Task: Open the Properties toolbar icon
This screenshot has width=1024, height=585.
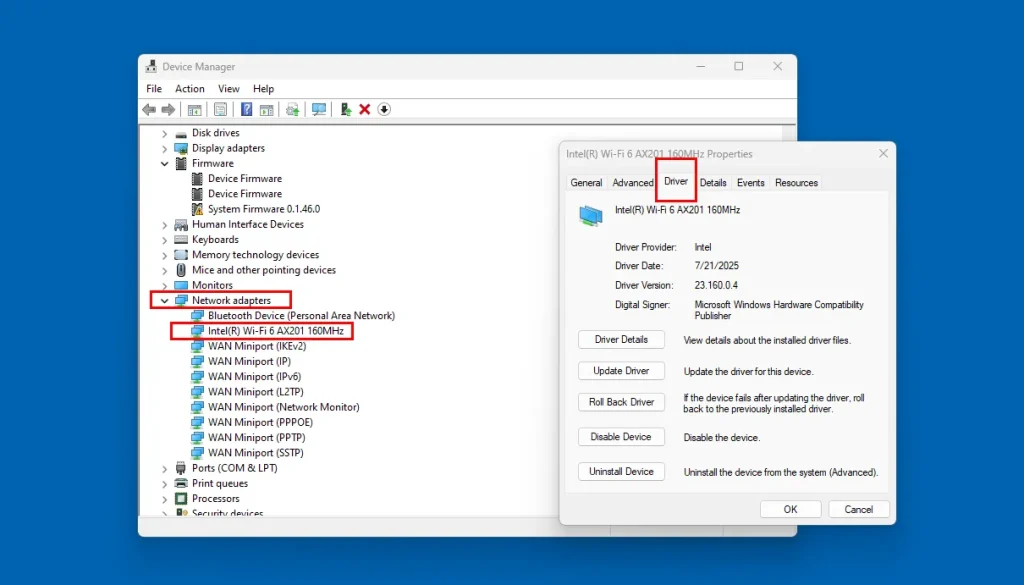Action: tap(221, 110)
